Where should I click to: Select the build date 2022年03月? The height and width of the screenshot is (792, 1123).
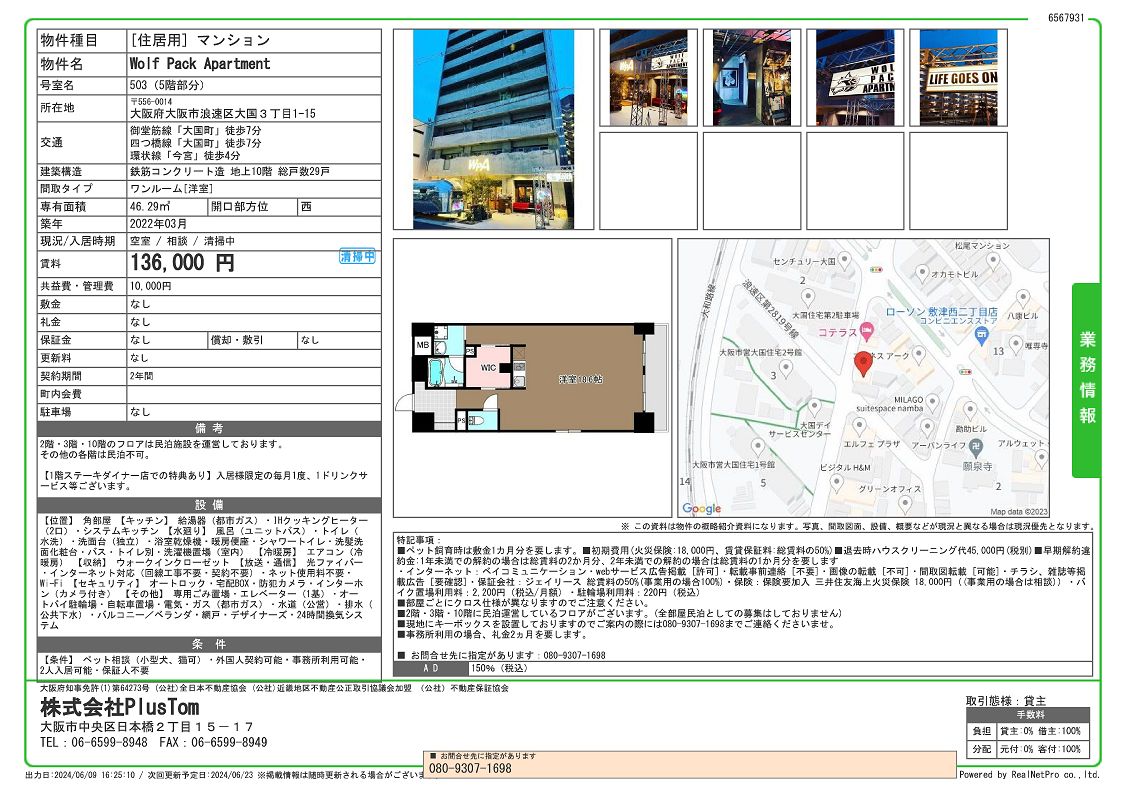point(158,224)
